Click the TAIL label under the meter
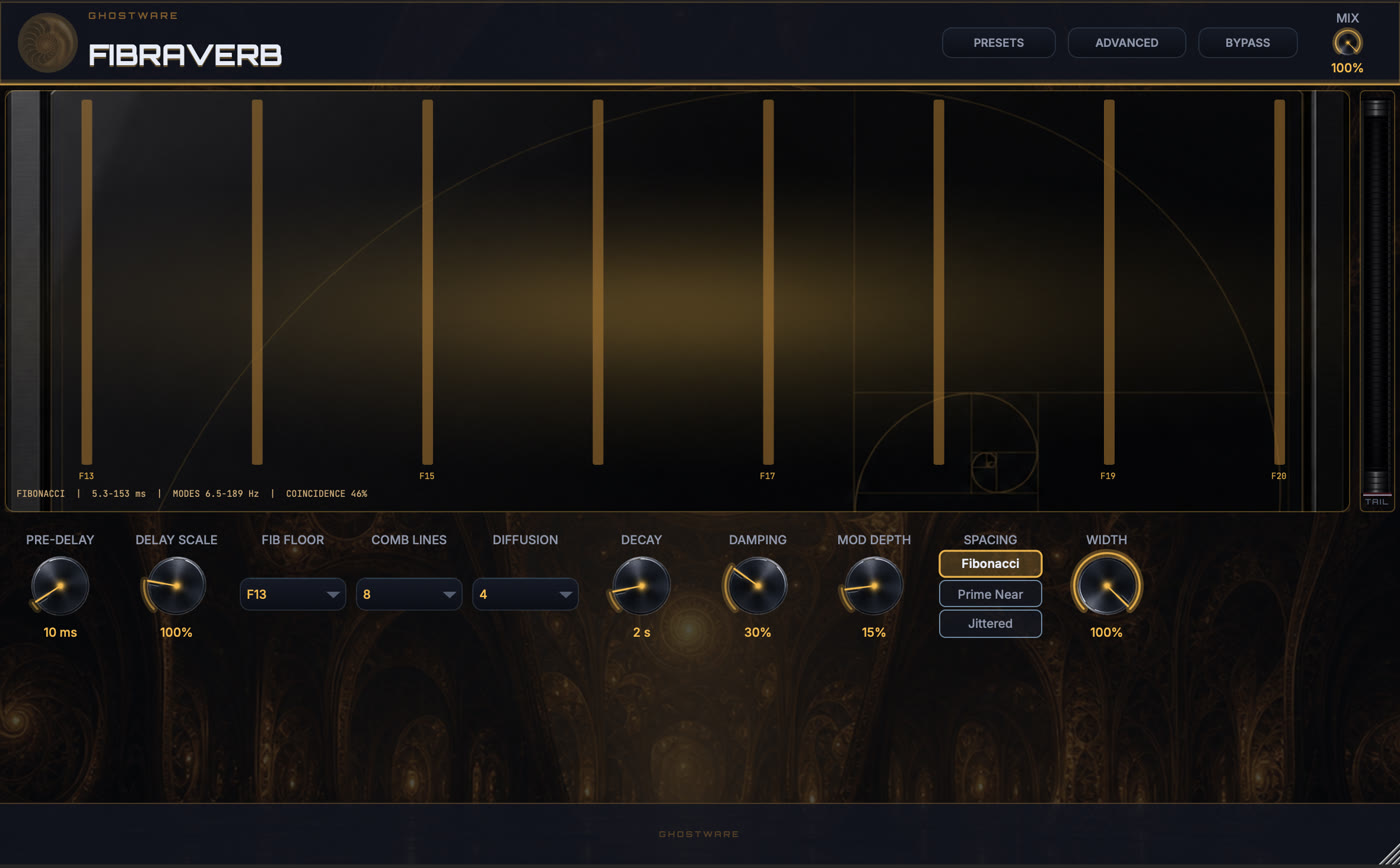Viewport: 1400px width, 868px height. (x=1377, y=502)
